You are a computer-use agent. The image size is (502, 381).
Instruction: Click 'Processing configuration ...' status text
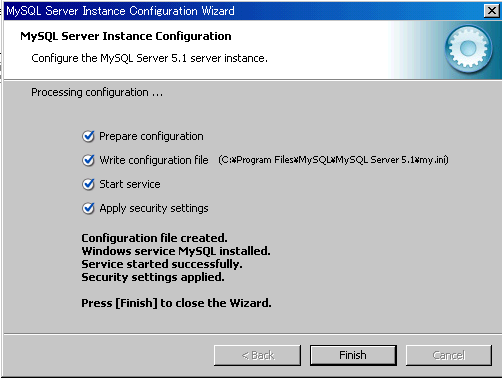97,92
